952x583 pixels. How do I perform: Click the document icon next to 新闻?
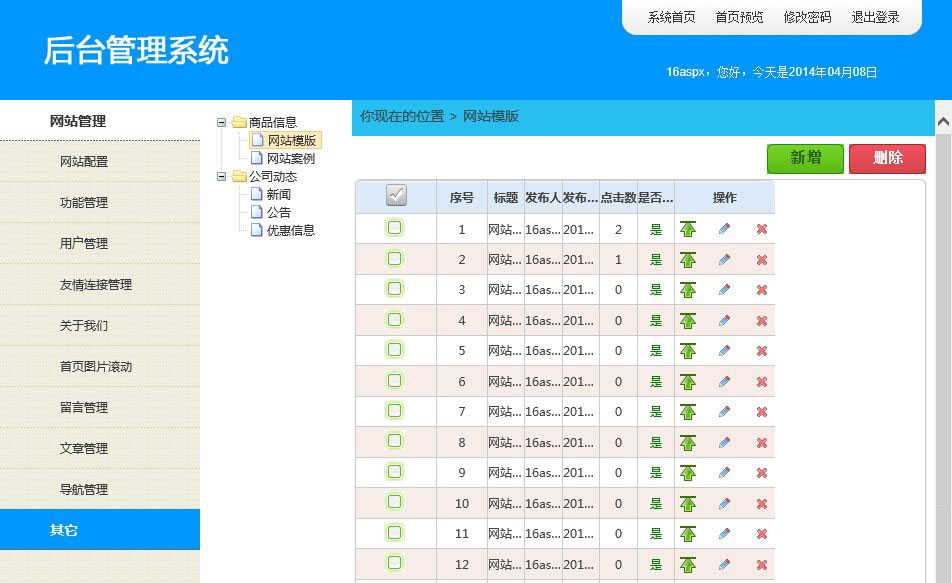(258, 193)
